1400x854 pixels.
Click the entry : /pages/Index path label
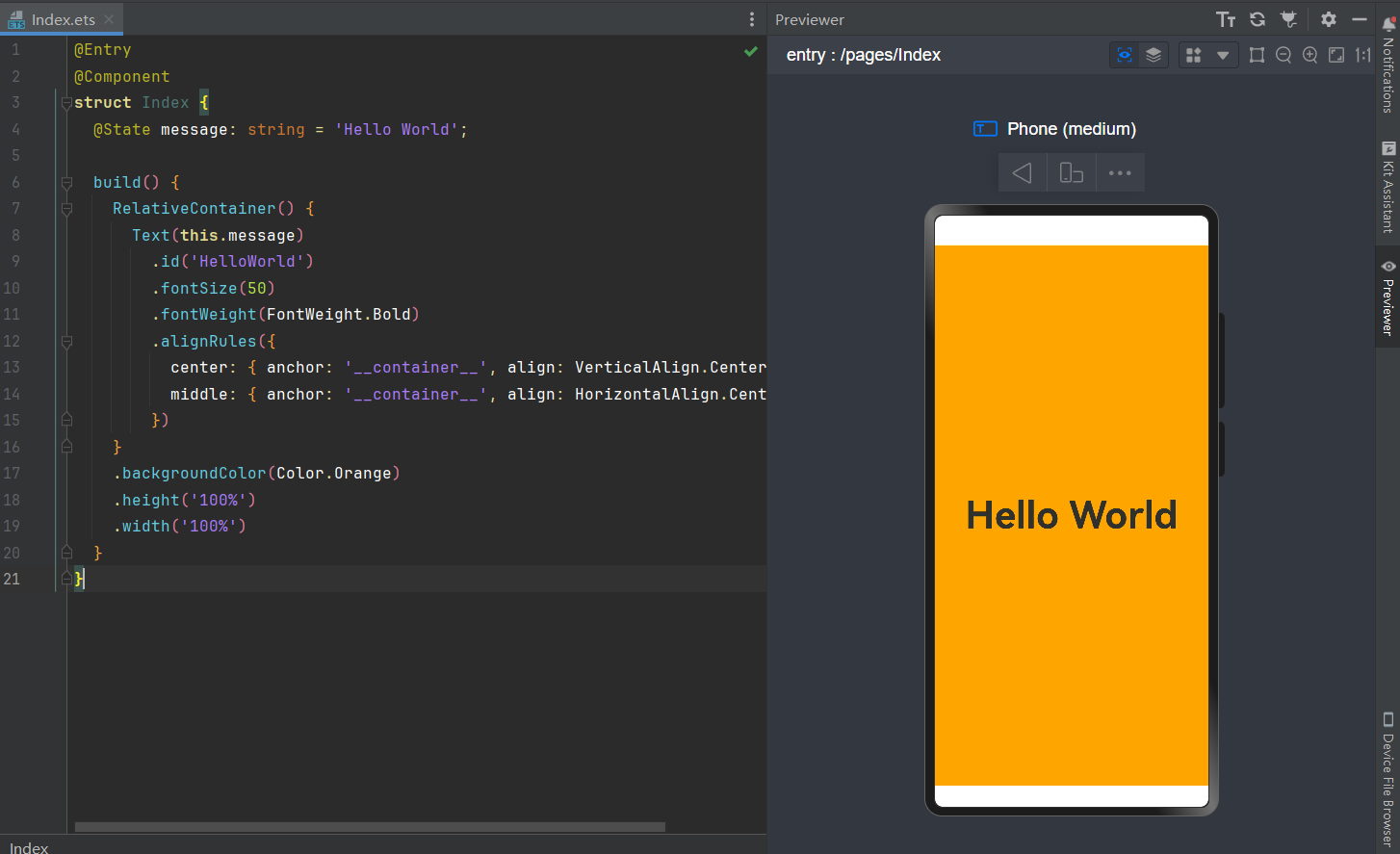click(864, 55)
